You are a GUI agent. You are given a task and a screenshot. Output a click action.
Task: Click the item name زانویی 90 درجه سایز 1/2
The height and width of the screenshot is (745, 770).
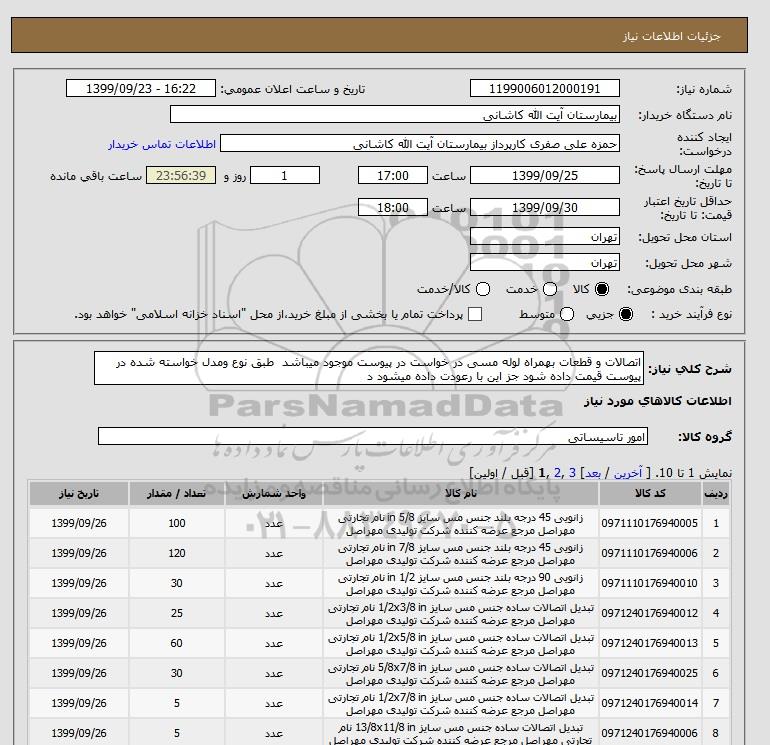click(461, 584)
